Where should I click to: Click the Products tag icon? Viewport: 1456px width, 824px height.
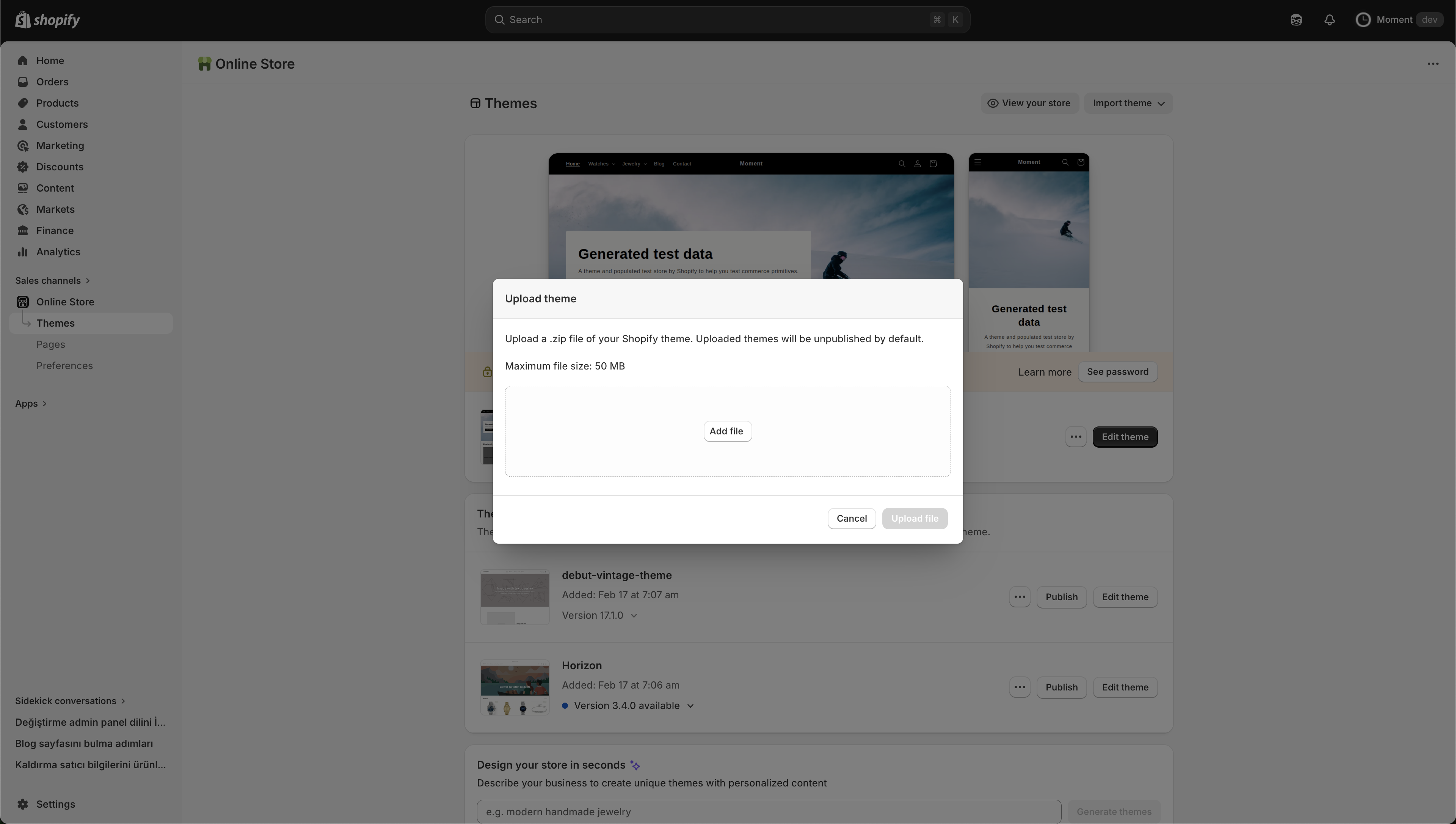pos(23,103)
